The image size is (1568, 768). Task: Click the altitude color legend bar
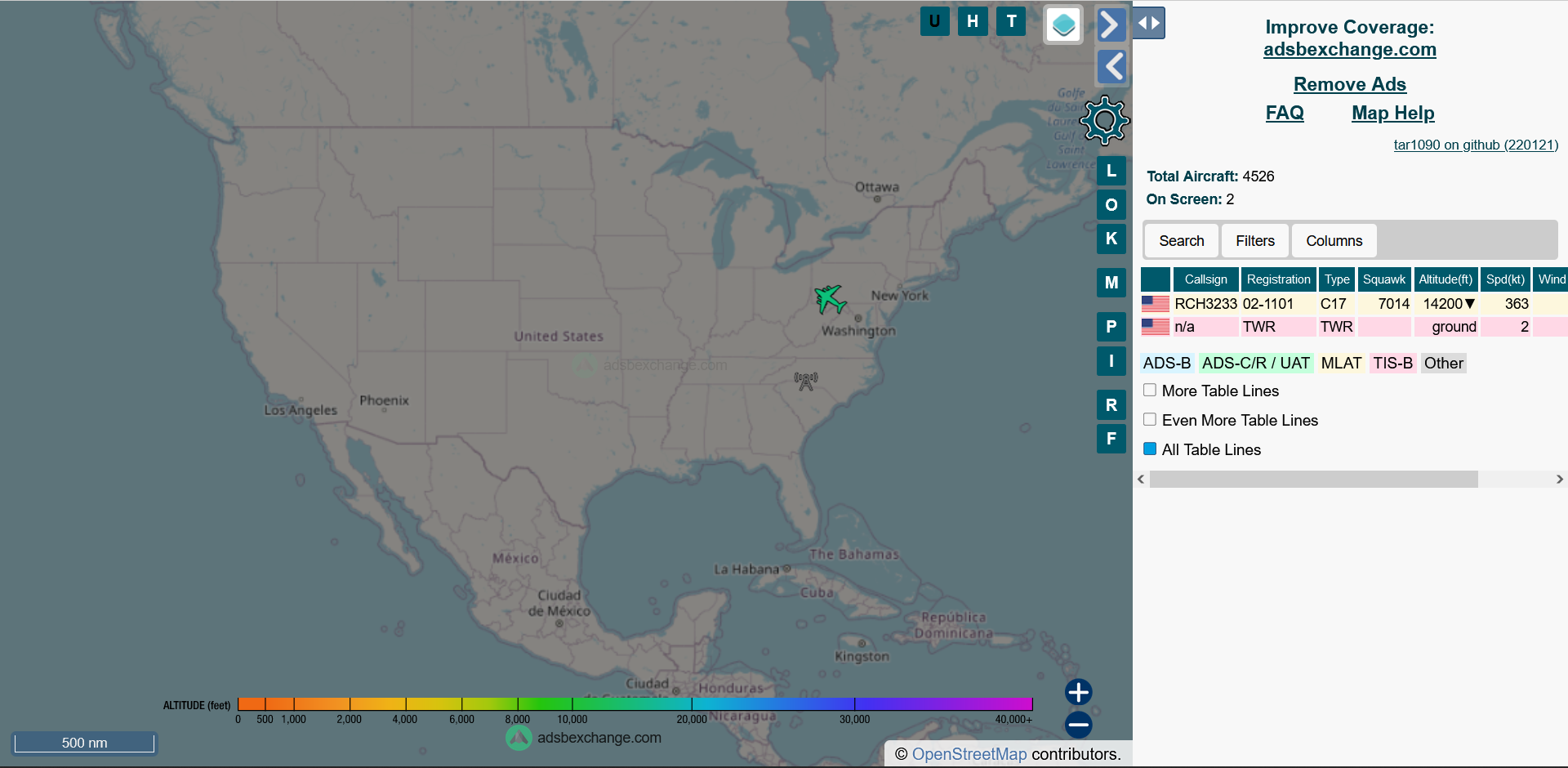pos(635,704)
